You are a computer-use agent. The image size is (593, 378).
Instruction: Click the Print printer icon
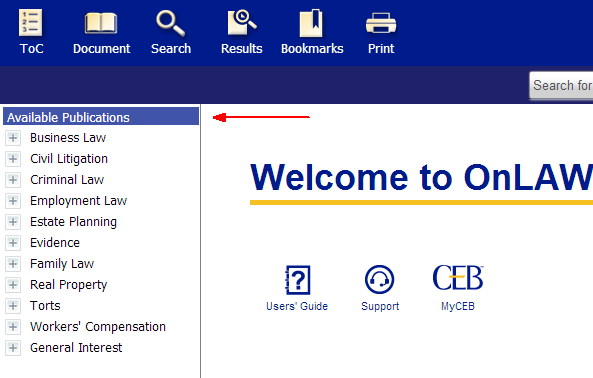(381, 23)
